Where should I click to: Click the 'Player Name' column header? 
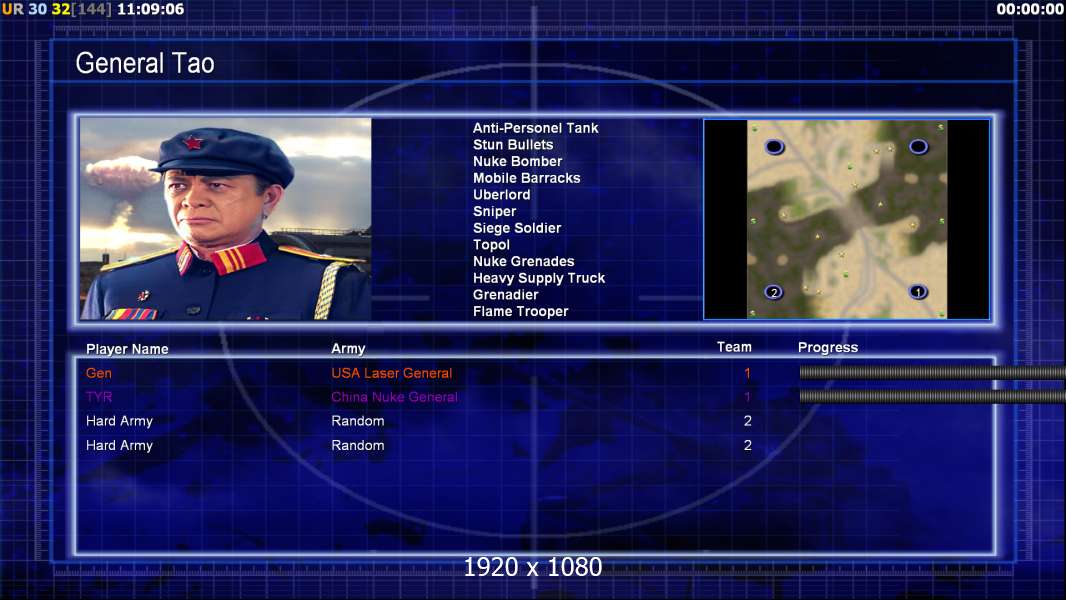pyautogui.click(x=127, y=349)
